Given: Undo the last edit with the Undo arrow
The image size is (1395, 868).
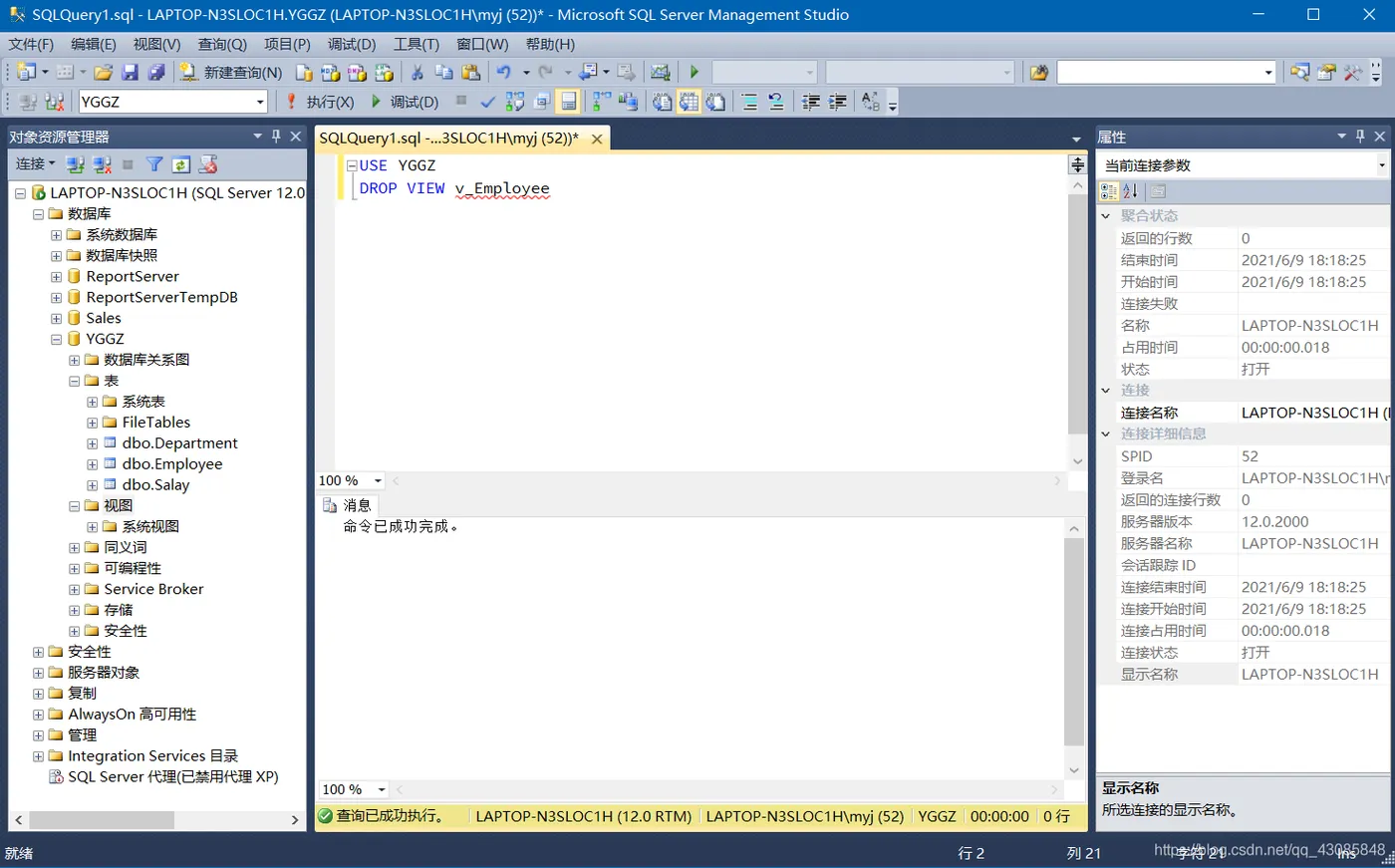Looking at the screenshot, I should 504,73.
